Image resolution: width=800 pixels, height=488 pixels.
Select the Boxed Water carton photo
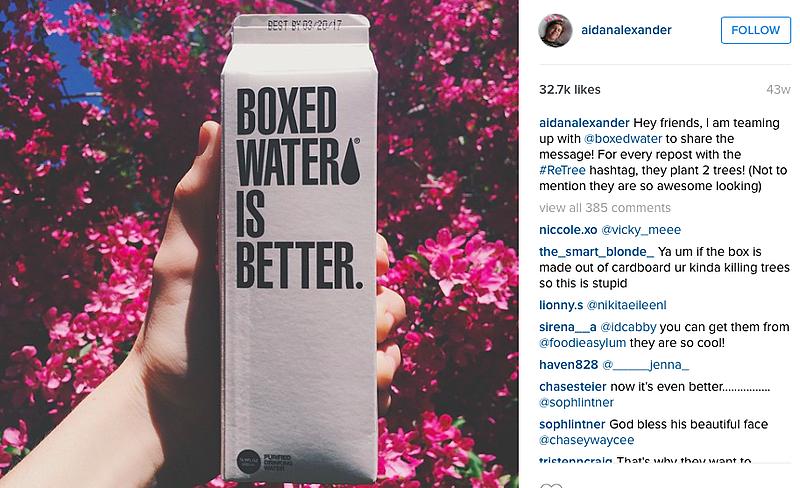pos(259,244)
